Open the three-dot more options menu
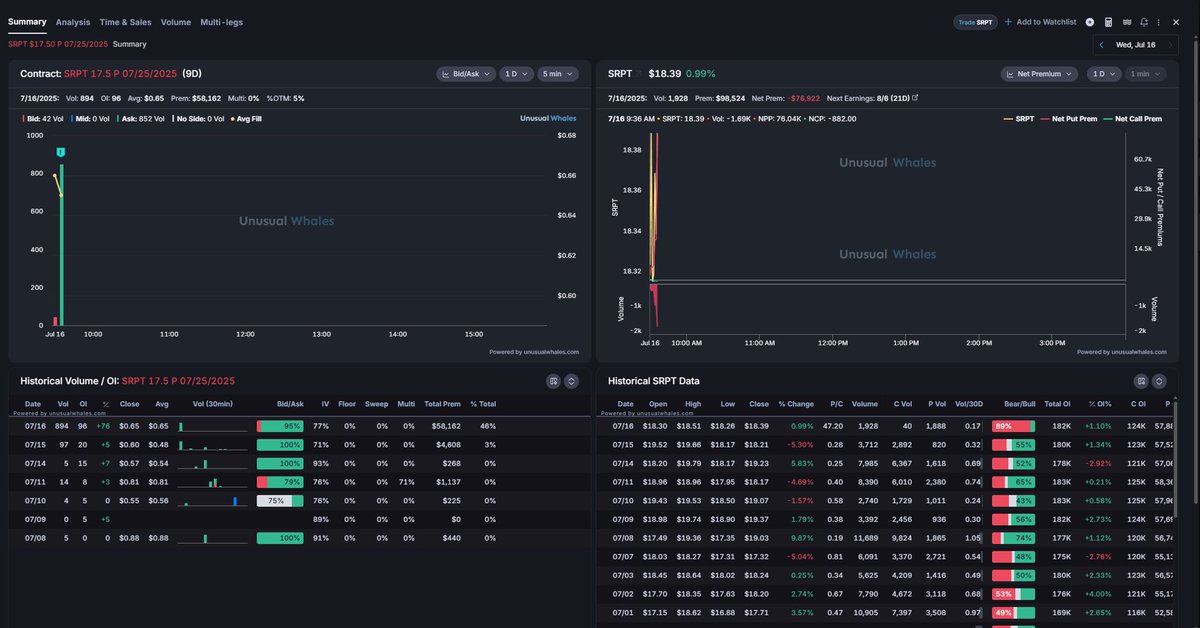 point(1159,22)
